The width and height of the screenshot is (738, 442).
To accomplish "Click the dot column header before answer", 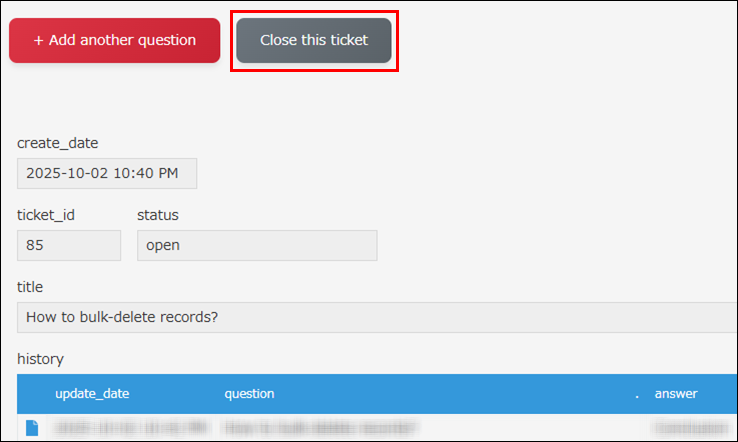I will (x=636, y=394).
